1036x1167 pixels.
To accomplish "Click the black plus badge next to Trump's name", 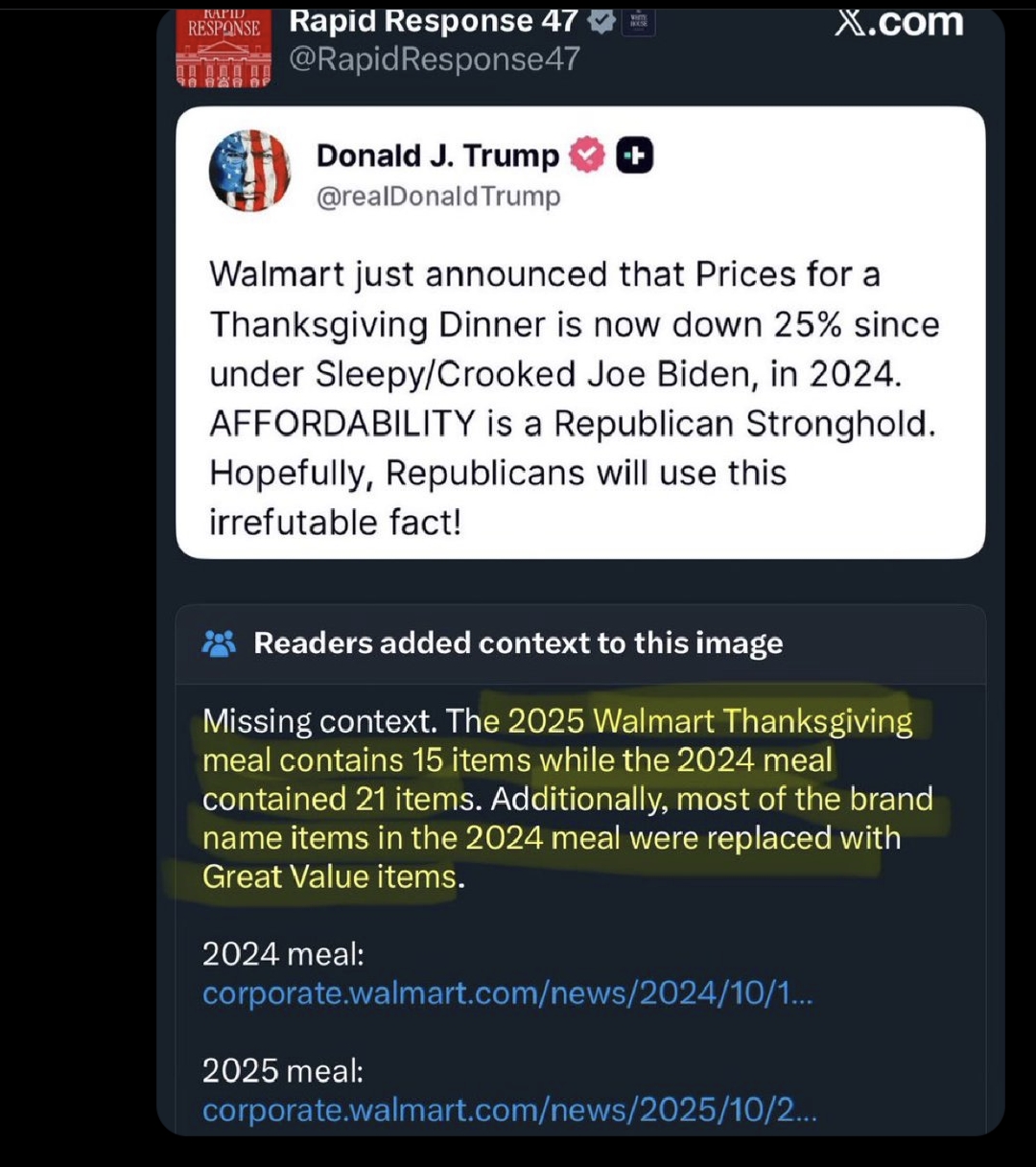I will tap(634, 155).
